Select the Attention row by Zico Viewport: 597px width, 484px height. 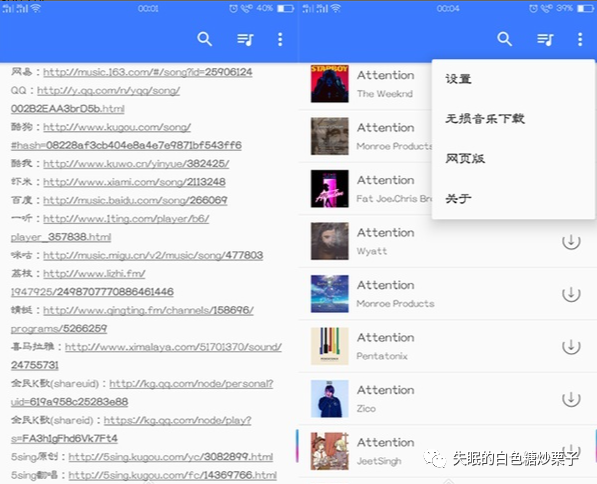click(x=447, y=399)
